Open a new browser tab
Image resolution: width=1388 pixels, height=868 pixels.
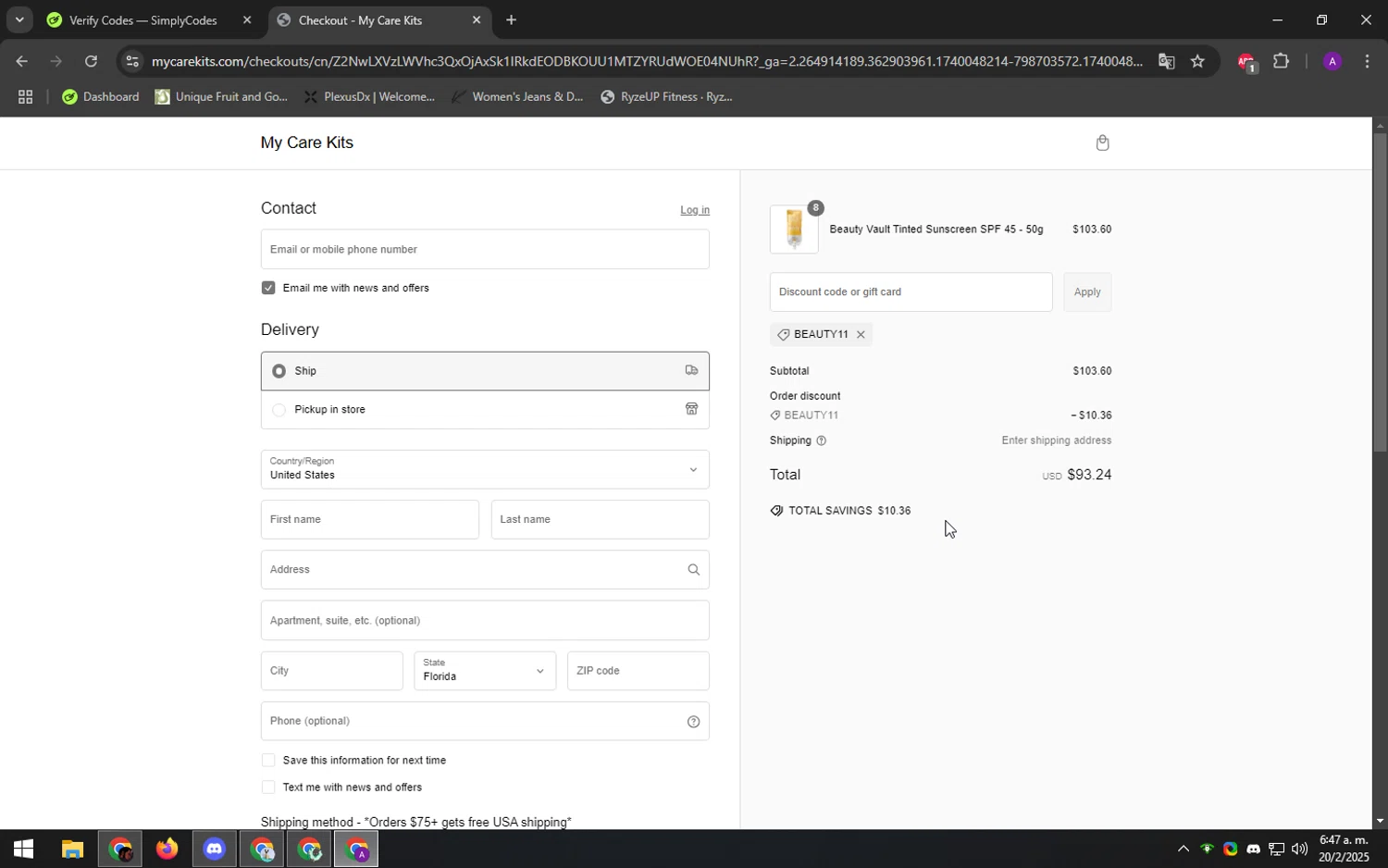click(511, 19)
